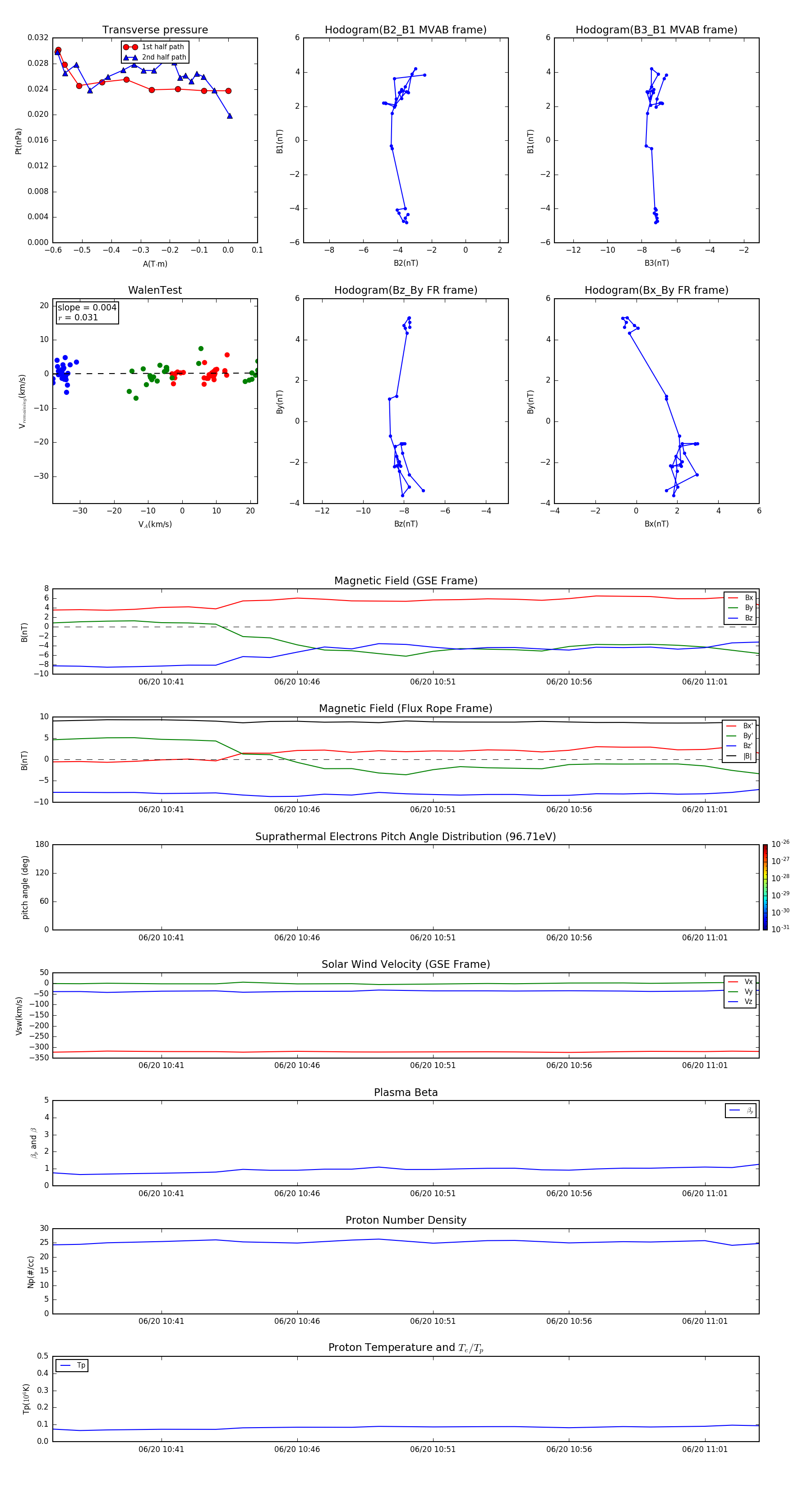Click the Hodogram(Bz_By FR frame) title
The width and height of the screenshot is (812, 1489).
(406, 290)
